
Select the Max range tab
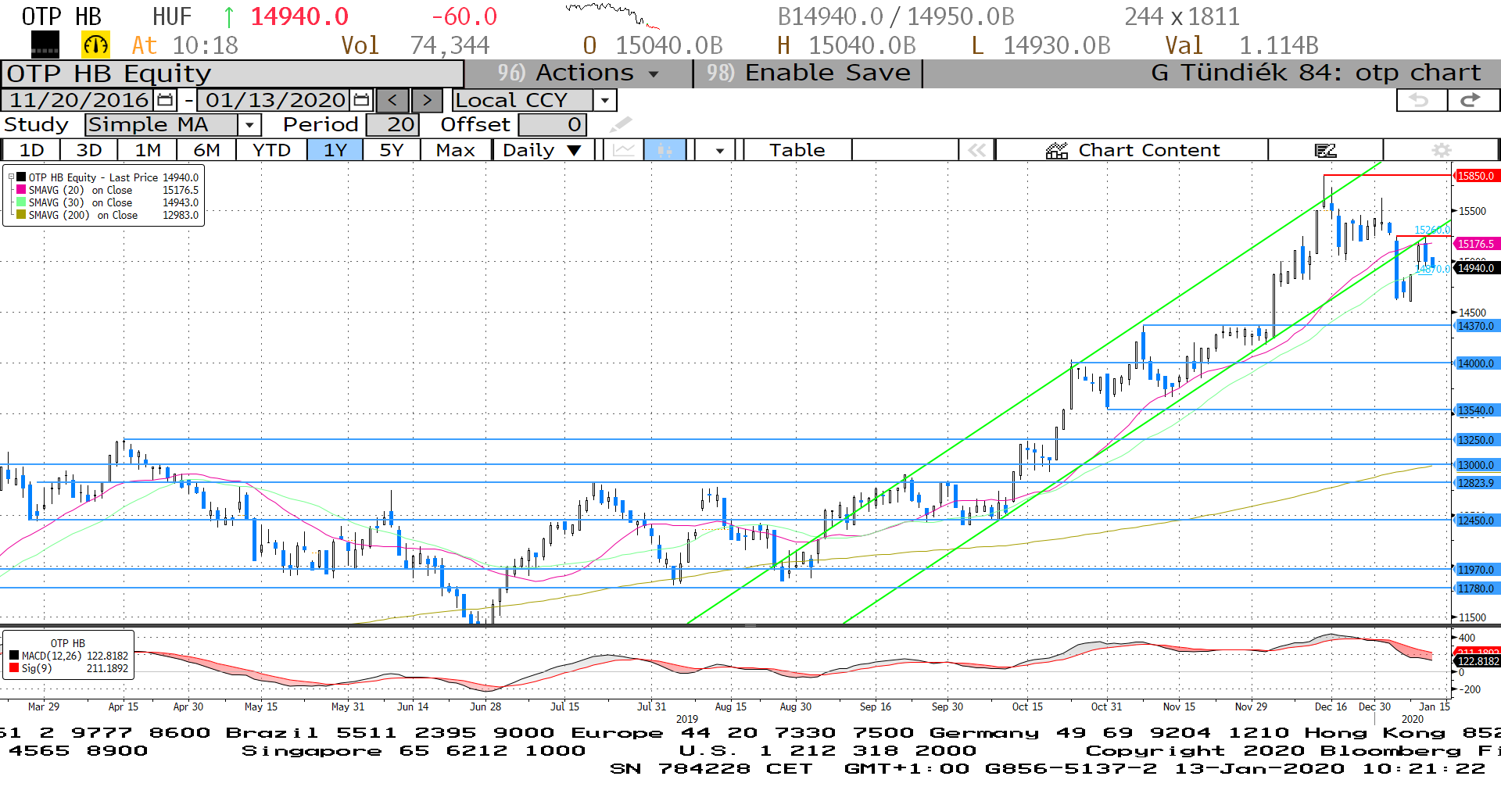point(456,150)
